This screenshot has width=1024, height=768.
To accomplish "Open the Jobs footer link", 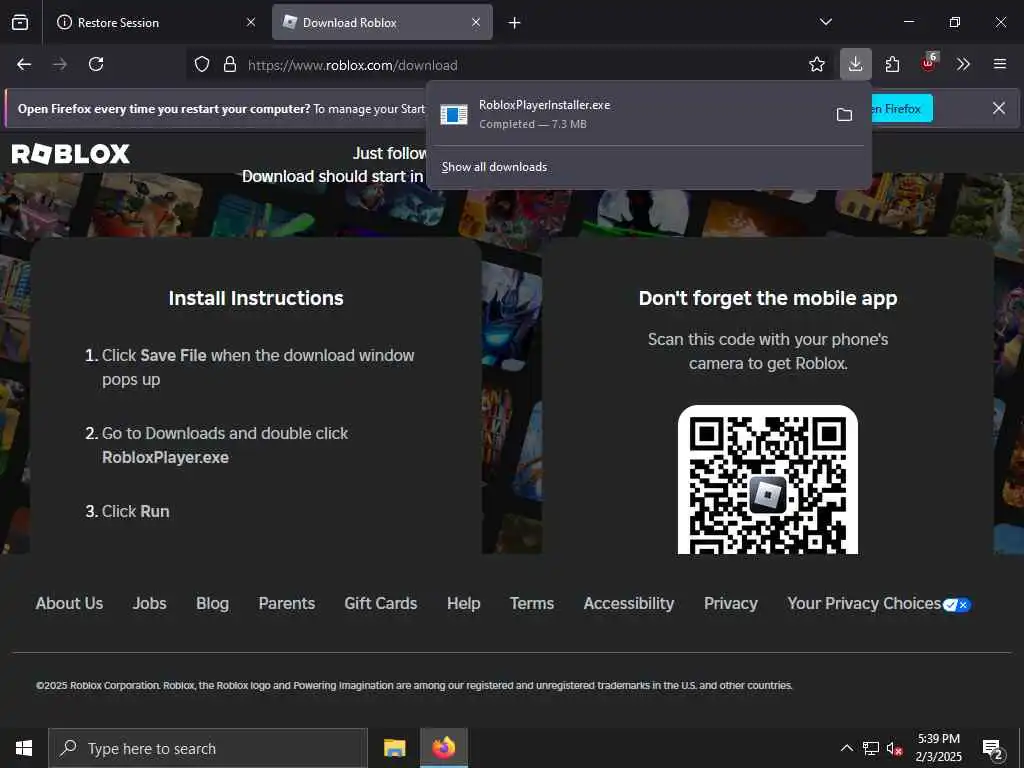I will pos(150,603).
